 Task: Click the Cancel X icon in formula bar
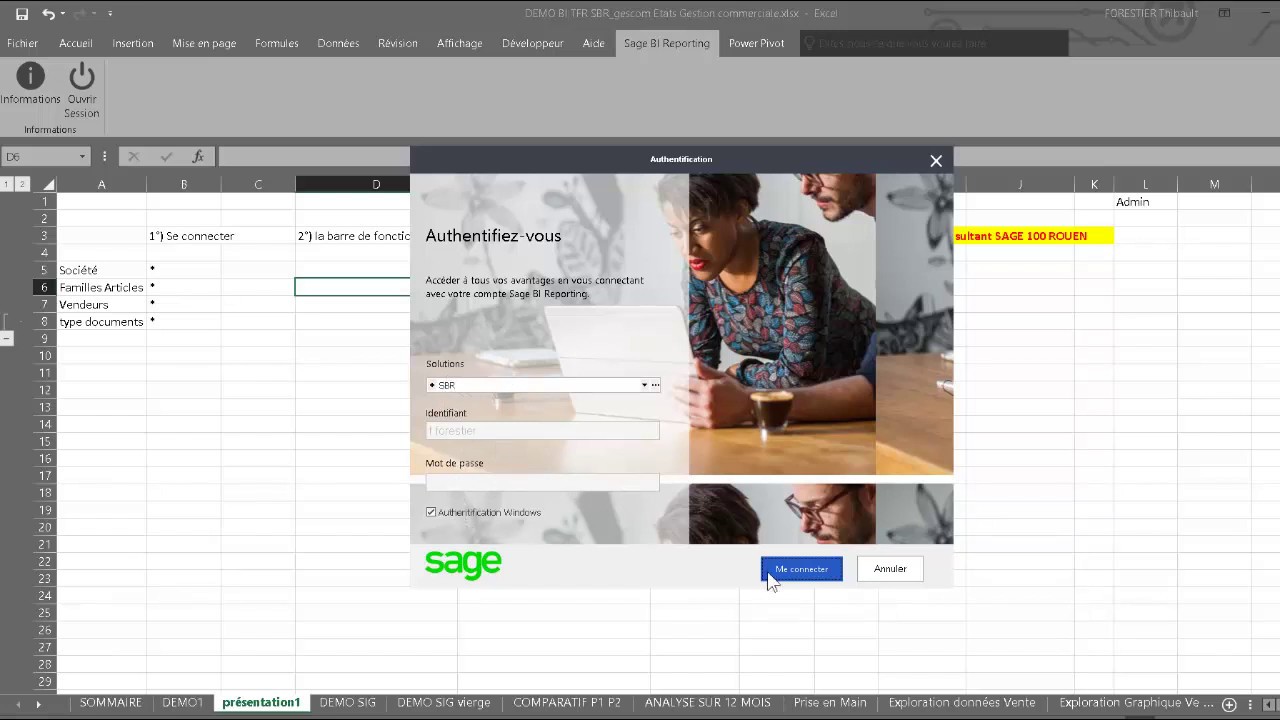[x=133, y=156]
